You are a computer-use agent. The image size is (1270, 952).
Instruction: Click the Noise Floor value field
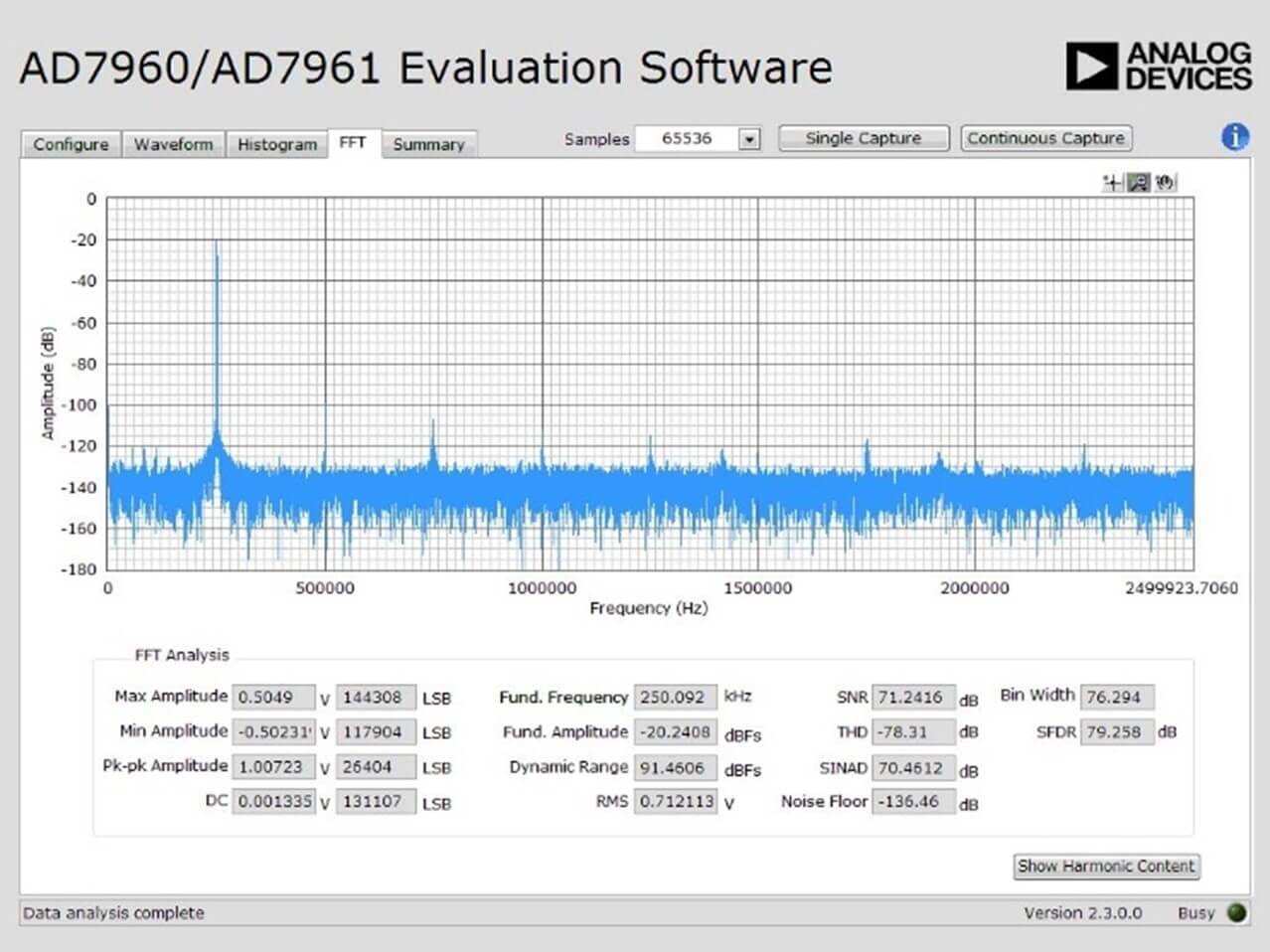pyautogui.click(x=913, y=801)
